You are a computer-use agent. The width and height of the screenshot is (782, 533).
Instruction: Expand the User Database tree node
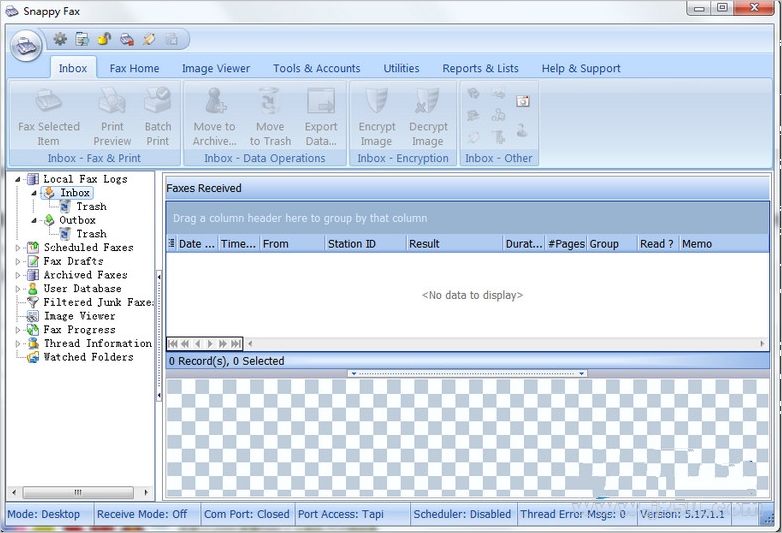click(x=18, y=289)
